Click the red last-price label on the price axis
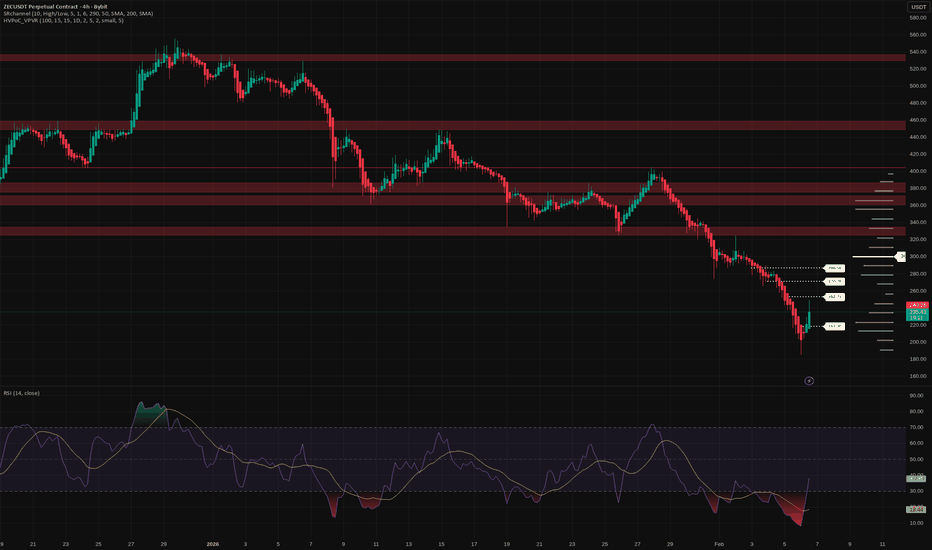932x550 pixels. click(918, 304)
